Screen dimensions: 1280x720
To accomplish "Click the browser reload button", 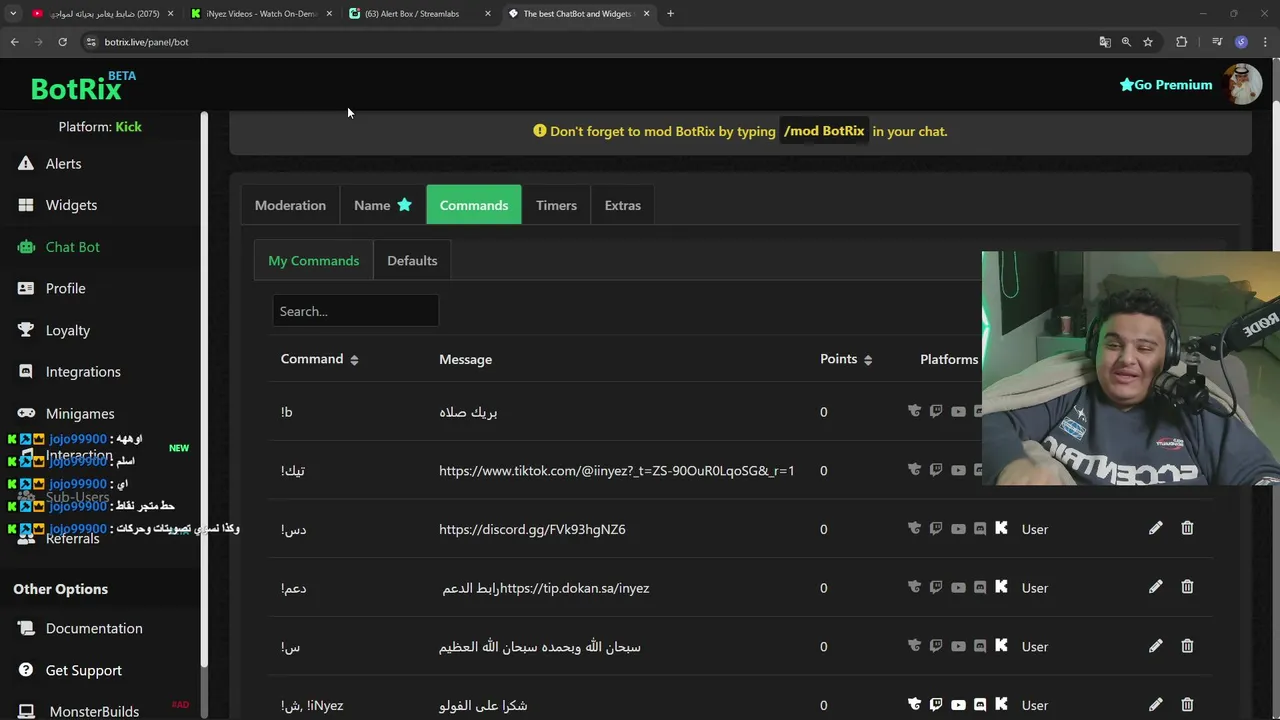I will [62, 42].
